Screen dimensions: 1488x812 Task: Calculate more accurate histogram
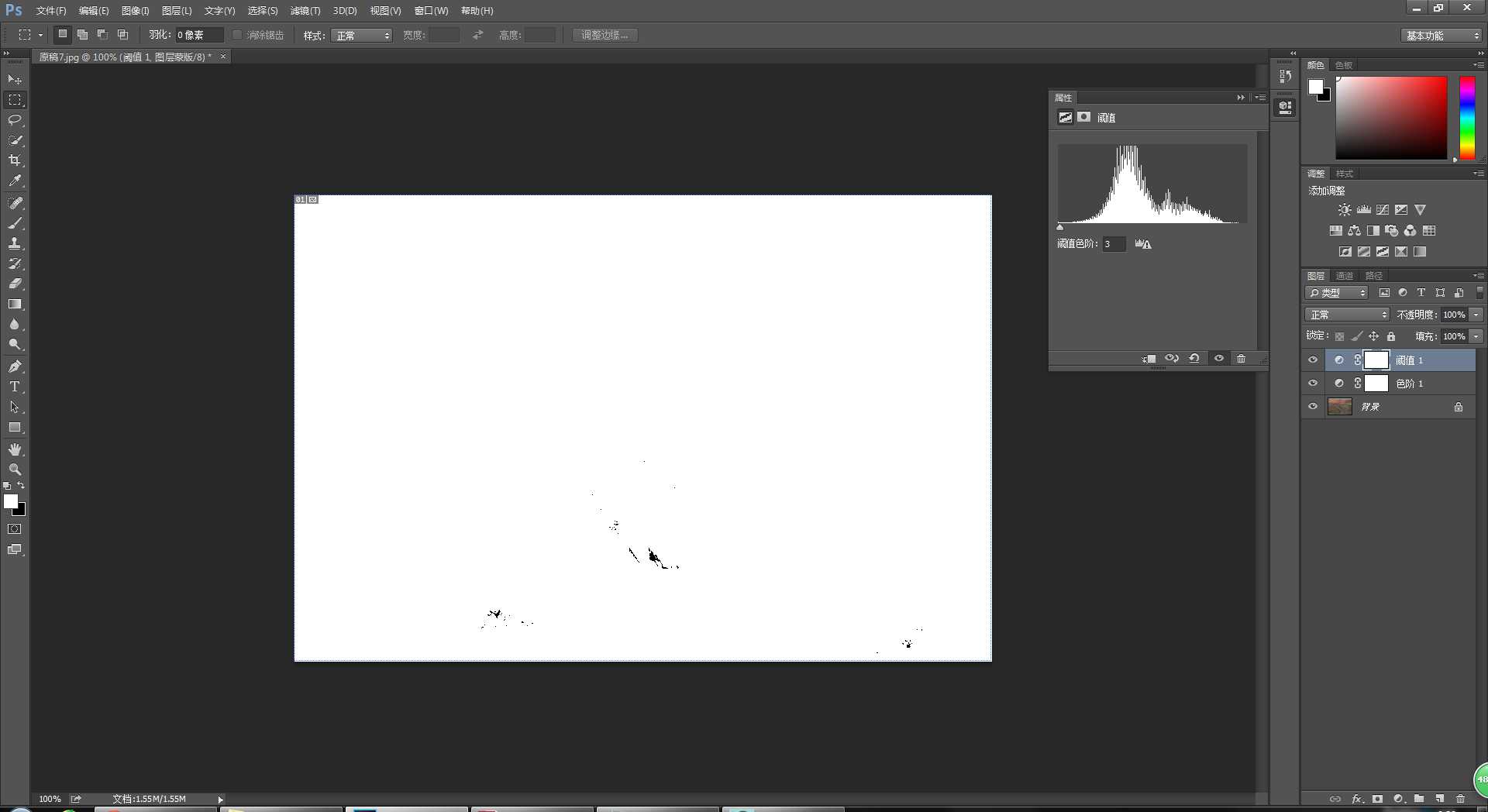pyautogui.click(x=1143, y=244)
